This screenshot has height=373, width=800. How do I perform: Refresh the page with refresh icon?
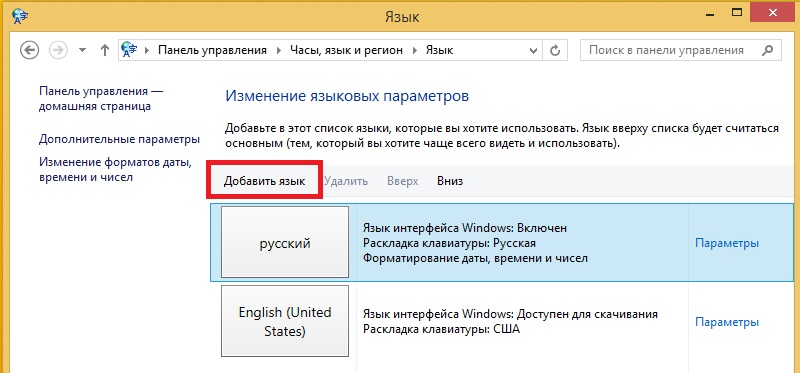(x=556, y=51)
